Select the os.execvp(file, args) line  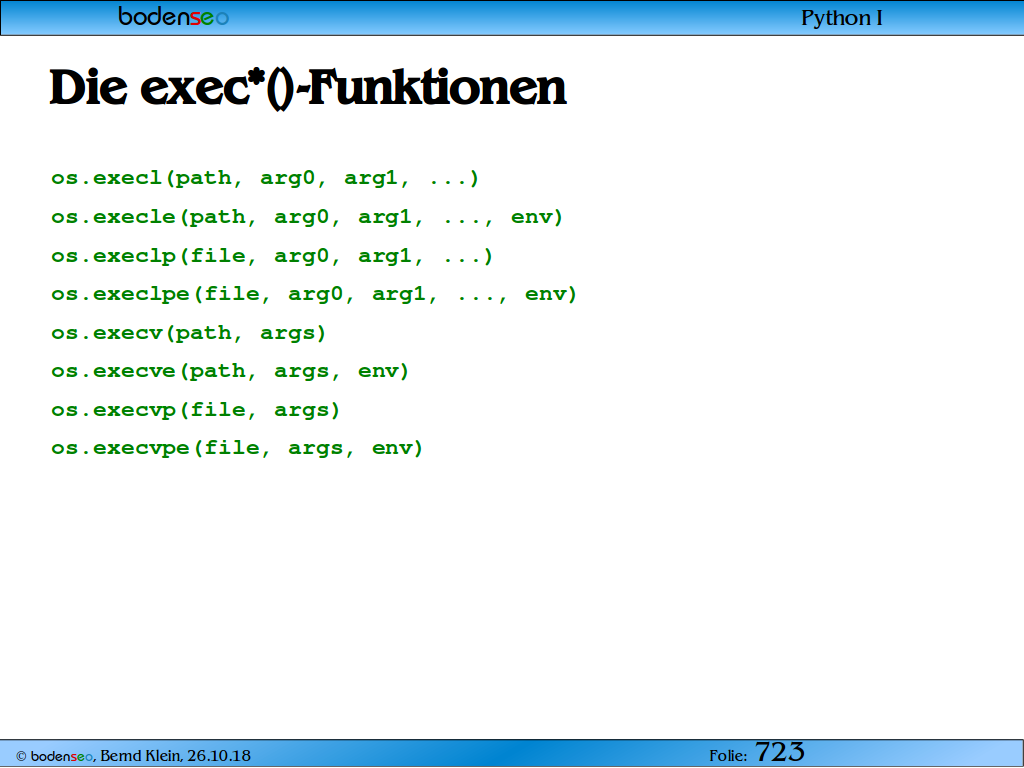pos(196,410)
